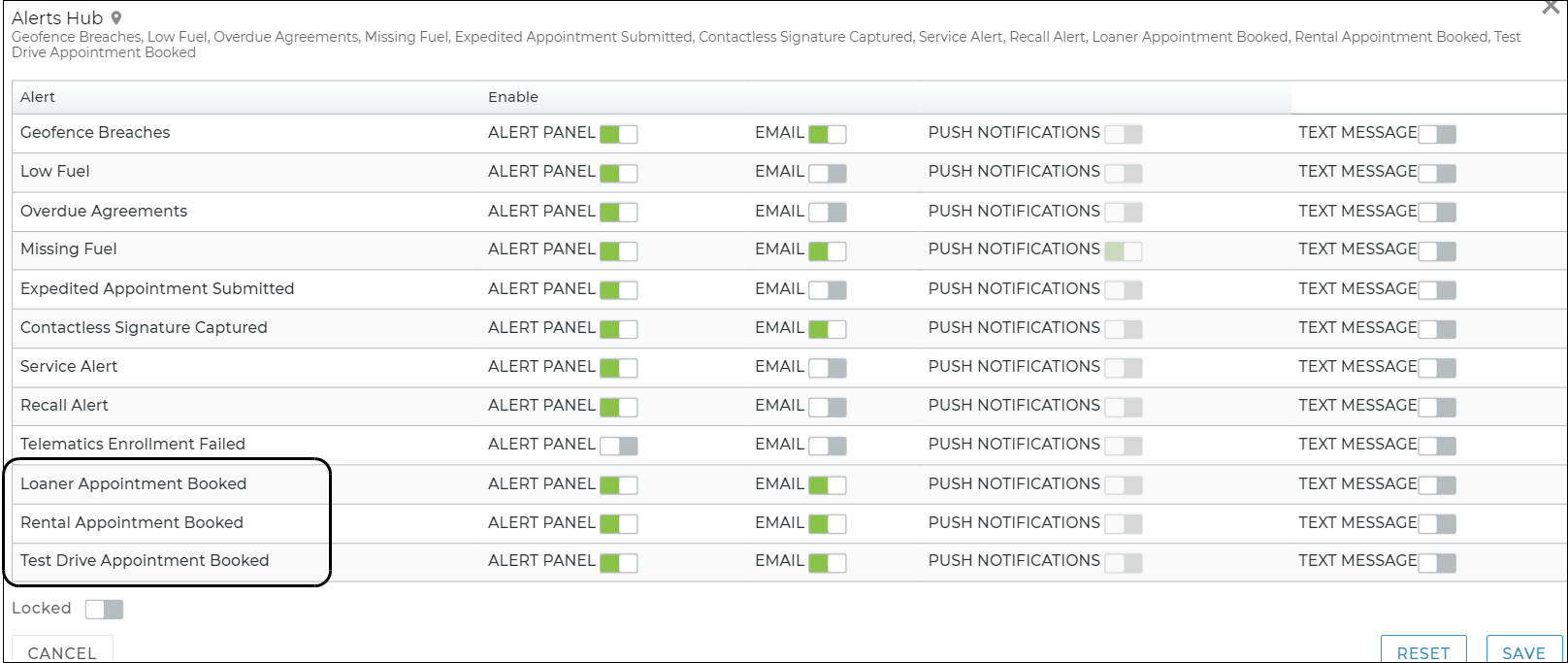This screenshot has height=663, width=1568.
Task: Click the location pin icon beside Alerts Hub
Action: pos(116,18)
